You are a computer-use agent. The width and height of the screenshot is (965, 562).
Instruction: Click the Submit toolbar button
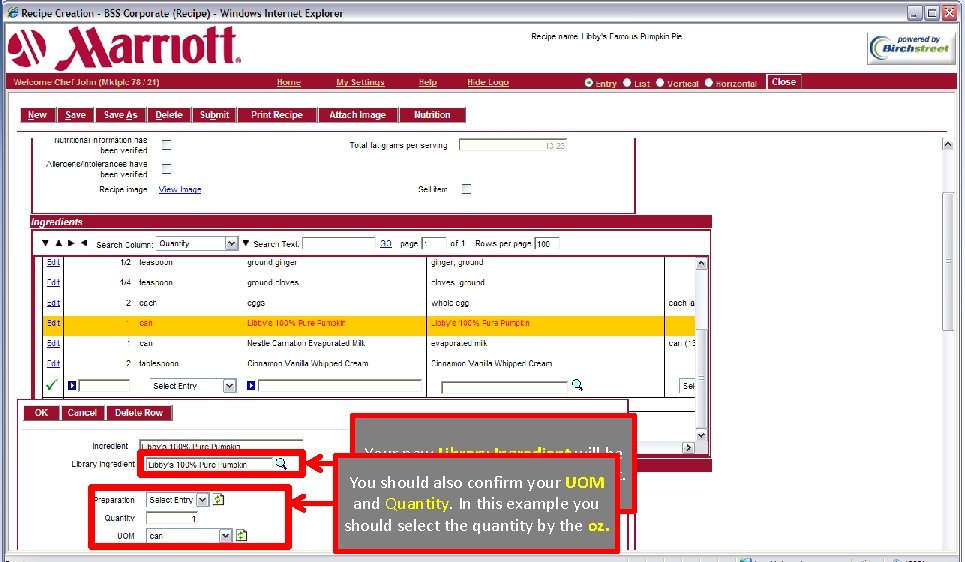214,115
